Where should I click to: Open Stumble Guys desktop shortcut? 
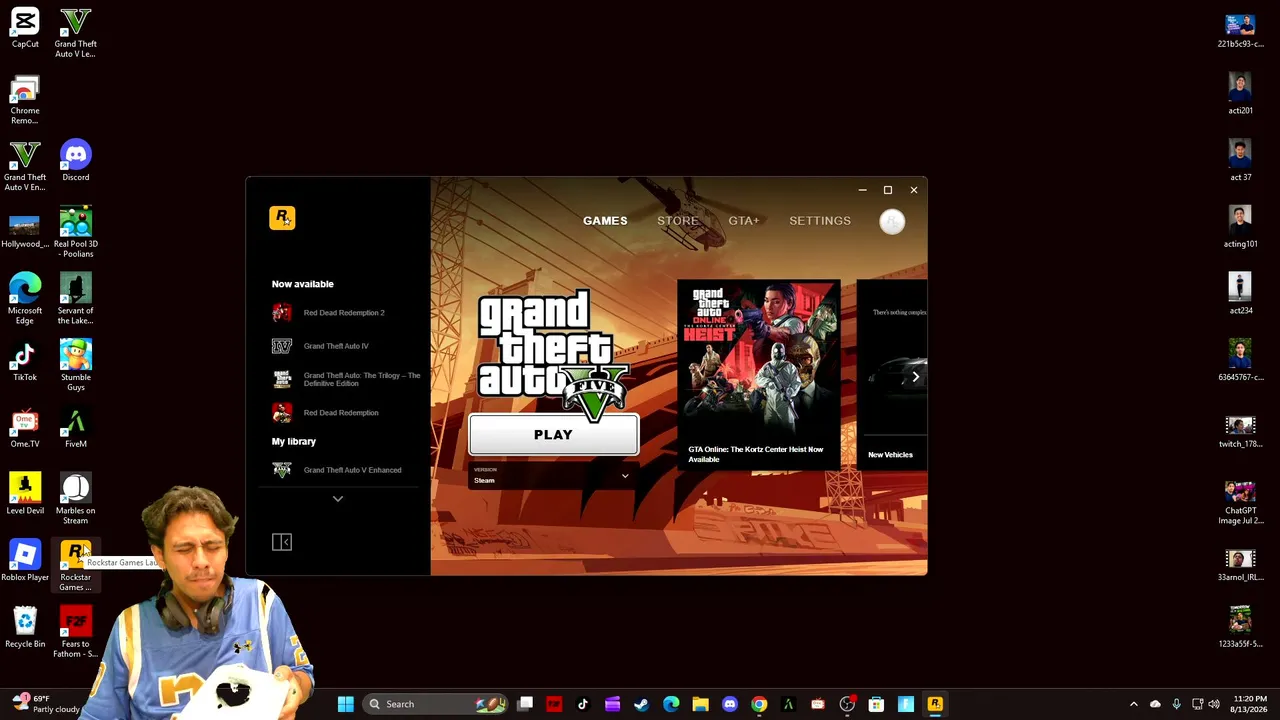click(75, 365)
